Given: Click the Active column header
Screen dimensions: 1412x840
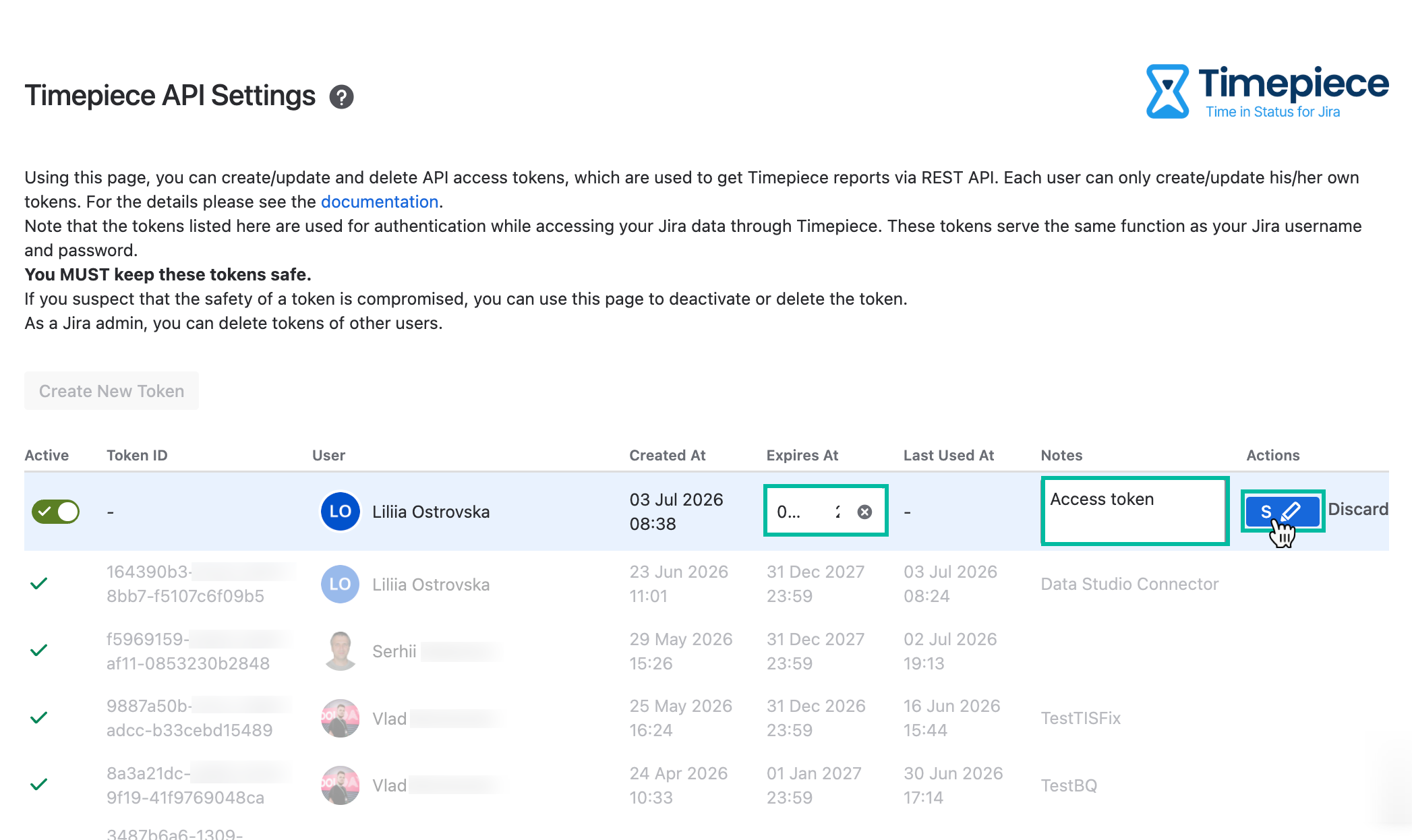Looking at the screenshot, I should coord(47,455).
